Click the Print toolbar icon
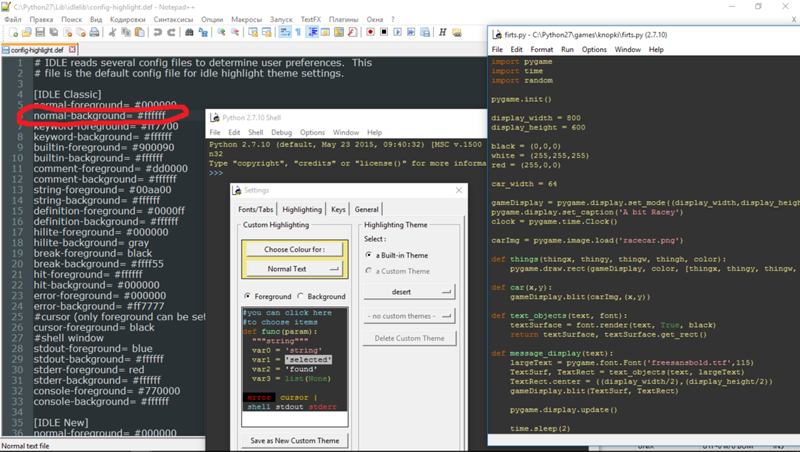Viewport: 800px width, 452px height. pos(94,32)
